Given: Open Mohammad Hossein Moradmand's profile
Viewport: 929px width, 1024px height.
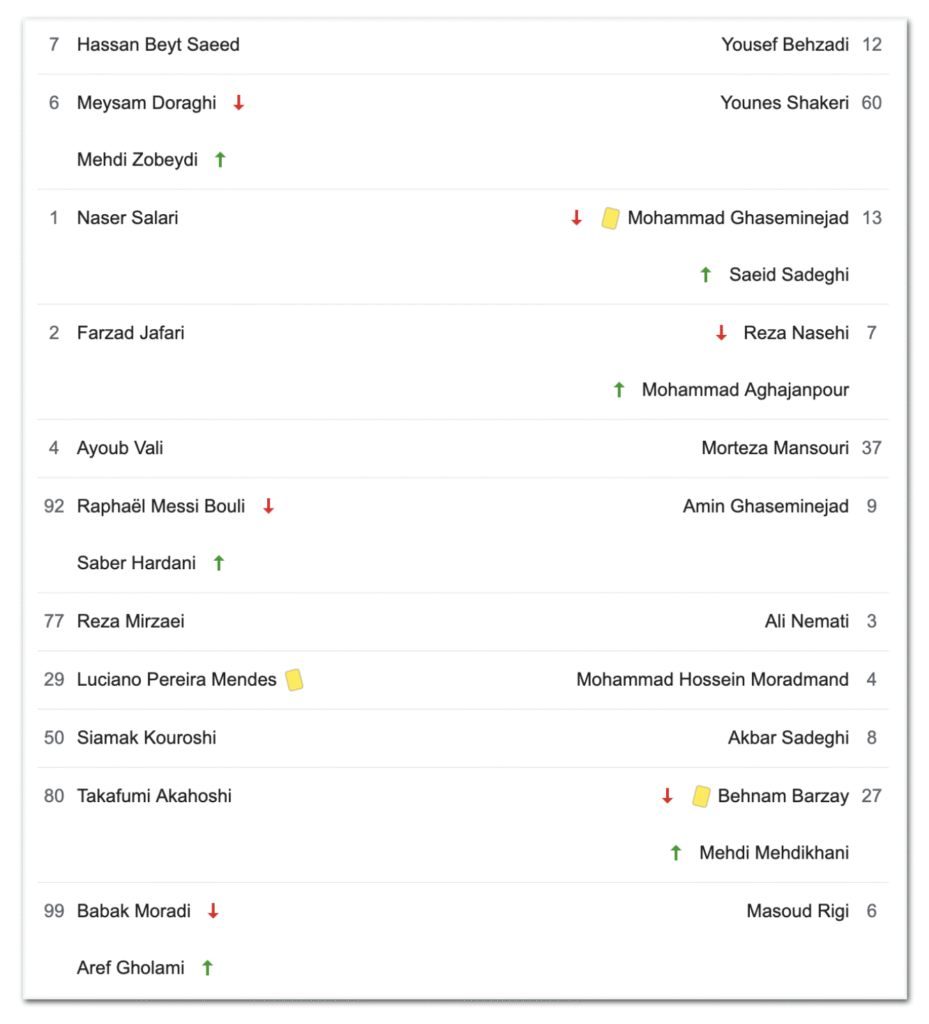Looking at the screenshot, I should 712,680.
